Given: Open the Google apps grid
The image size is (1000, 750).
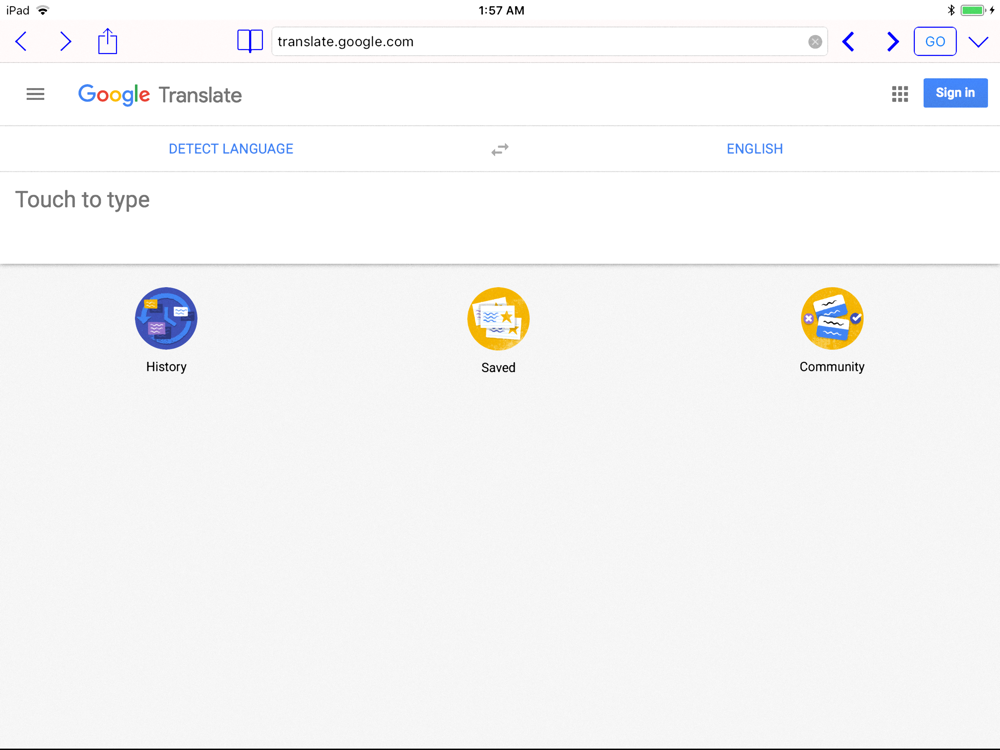Looking at the screenshot, I should tap(899, 94).
